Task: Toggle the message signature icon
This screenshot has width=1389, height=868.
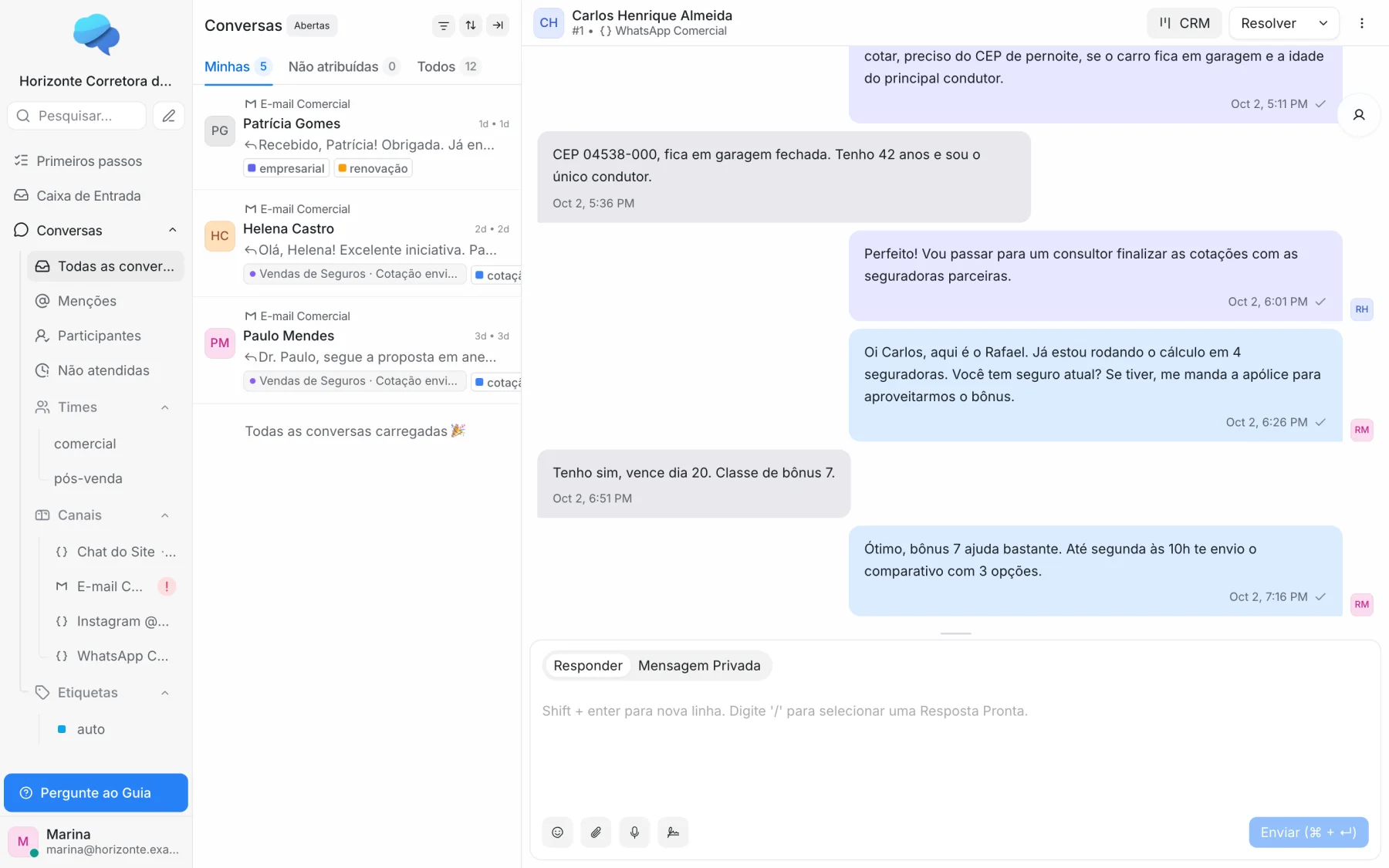Action: click(x=673, y=833)
